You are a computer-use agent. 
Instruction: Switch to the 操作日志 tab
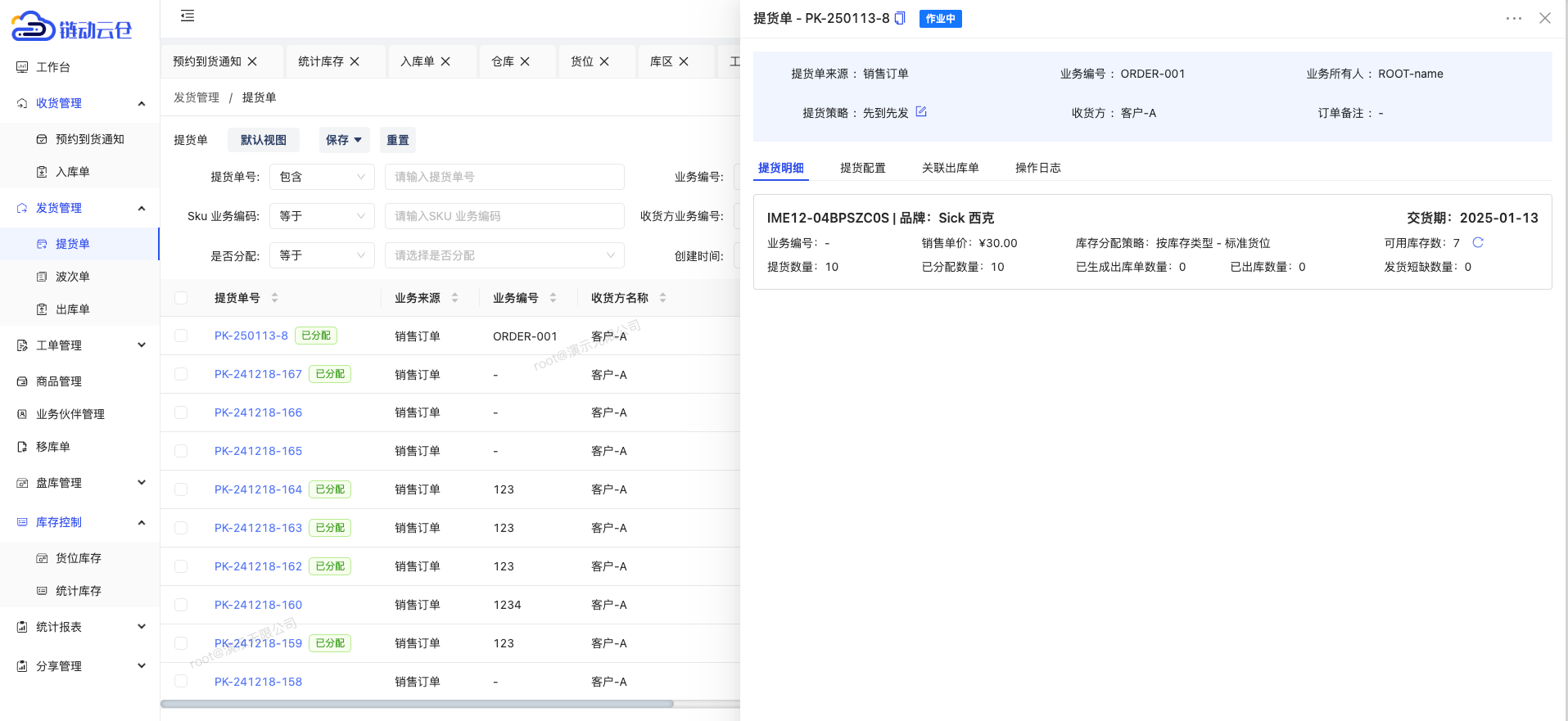[x=1037, y=168]
